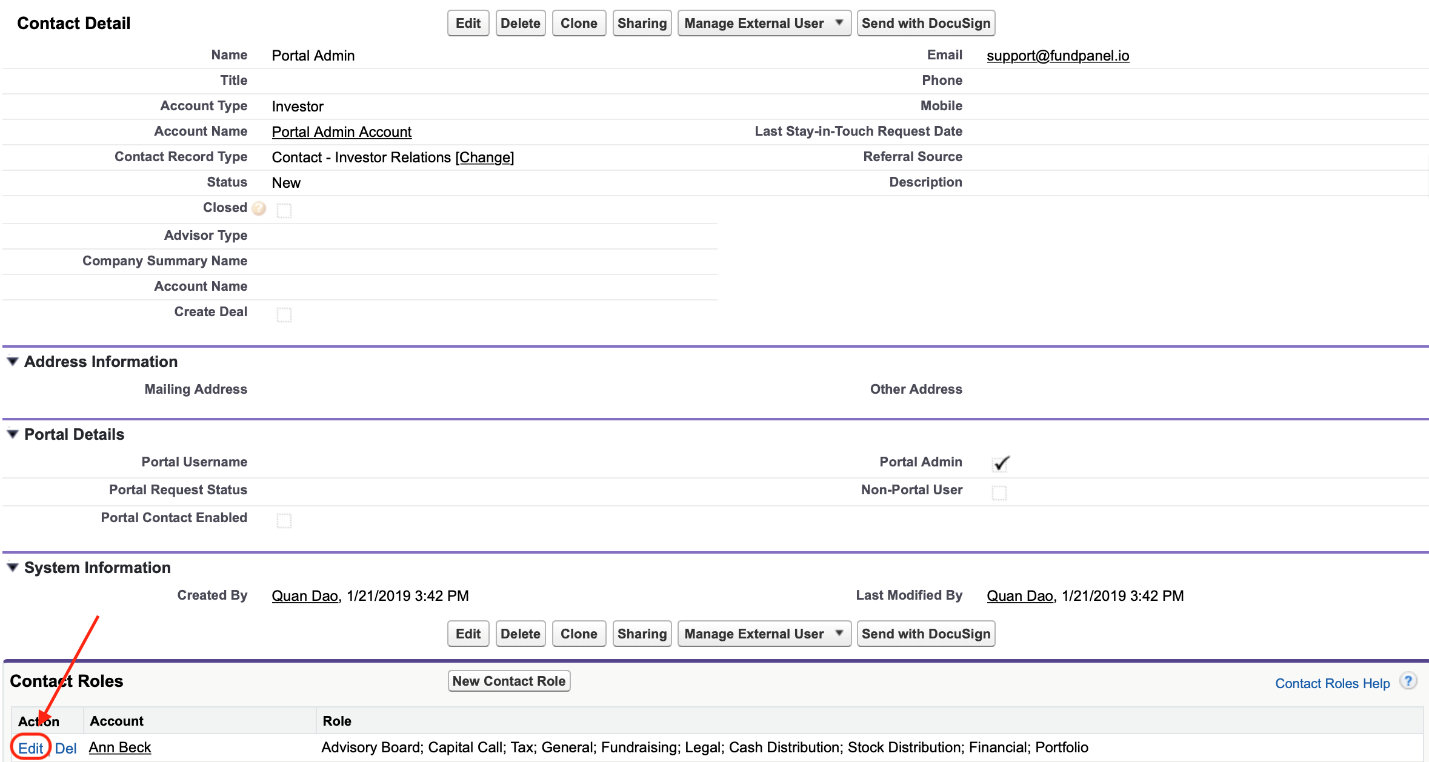1429x762 pixels.
Task: Click the bottom Sharing button
Action: 642,634
